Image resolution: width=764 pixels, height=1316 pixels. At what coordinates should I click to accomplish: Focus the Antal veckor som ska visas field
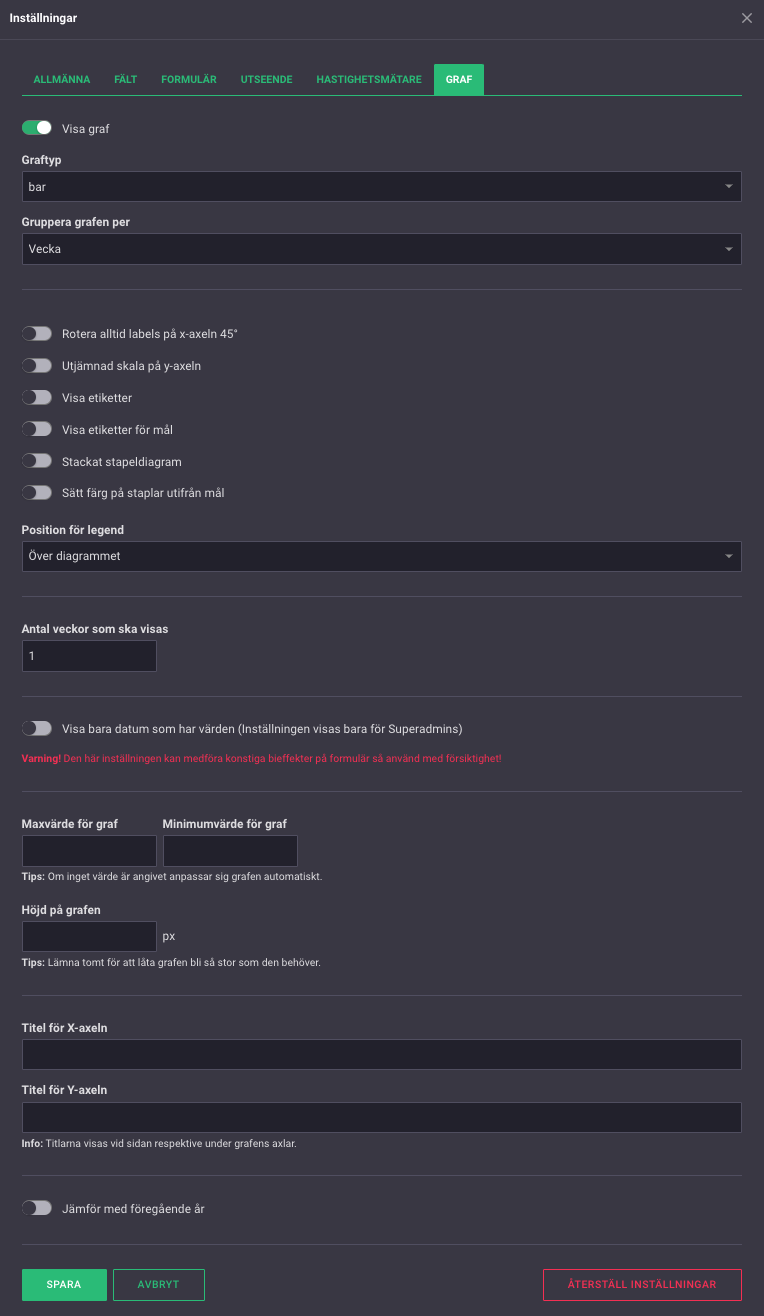[89, 656]
